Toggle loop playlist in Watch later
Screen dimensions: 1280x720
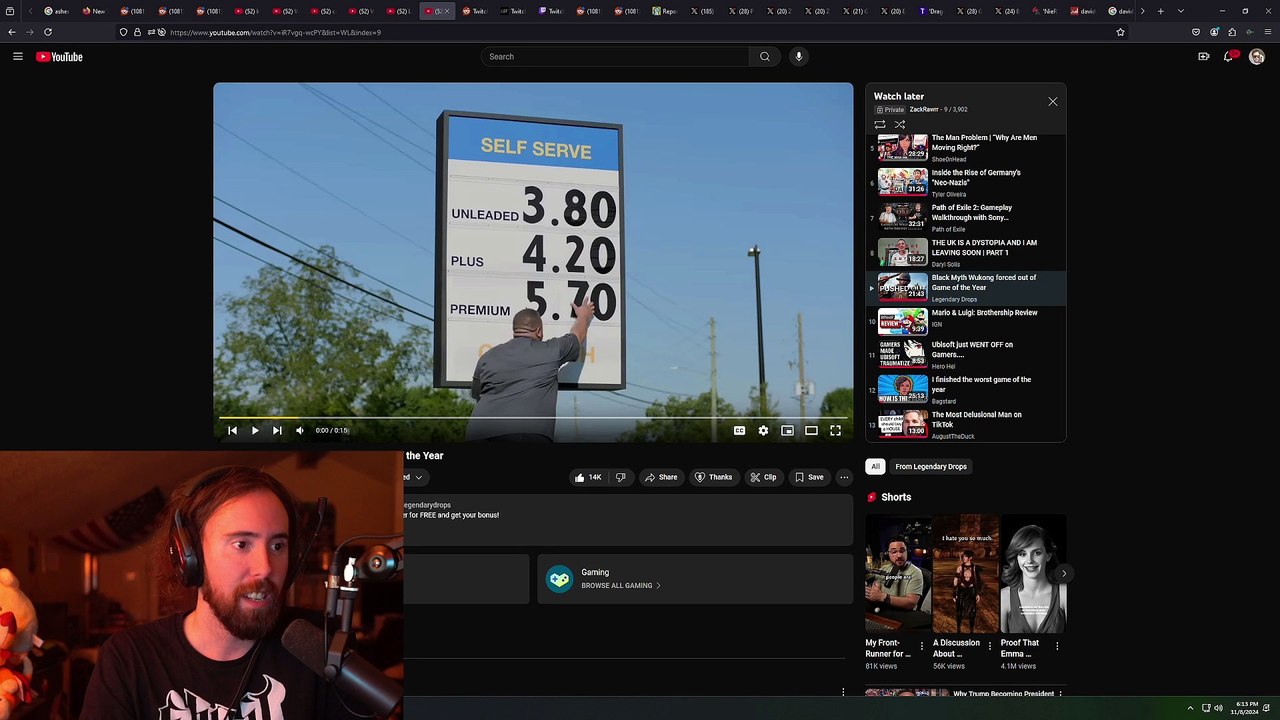point(880,125)
